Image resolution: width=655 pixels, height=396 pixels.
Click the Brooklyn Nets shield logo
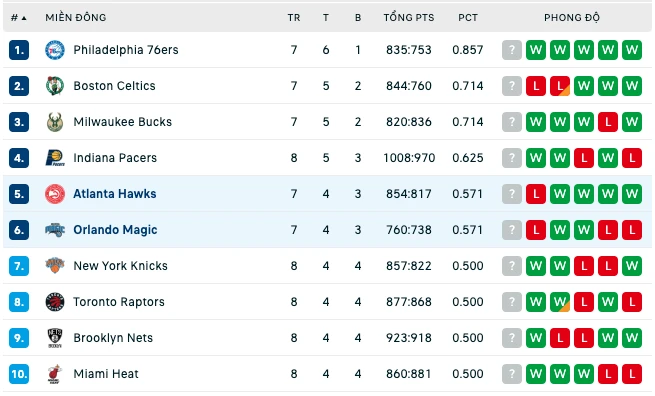coord(55,338)
